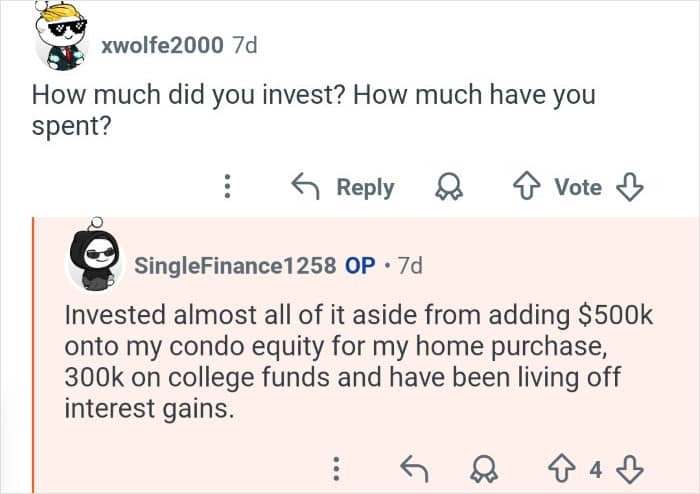Click the 7d timestamp beside xwolfe2000
This screenshot has width=700, height=494.
244,45
